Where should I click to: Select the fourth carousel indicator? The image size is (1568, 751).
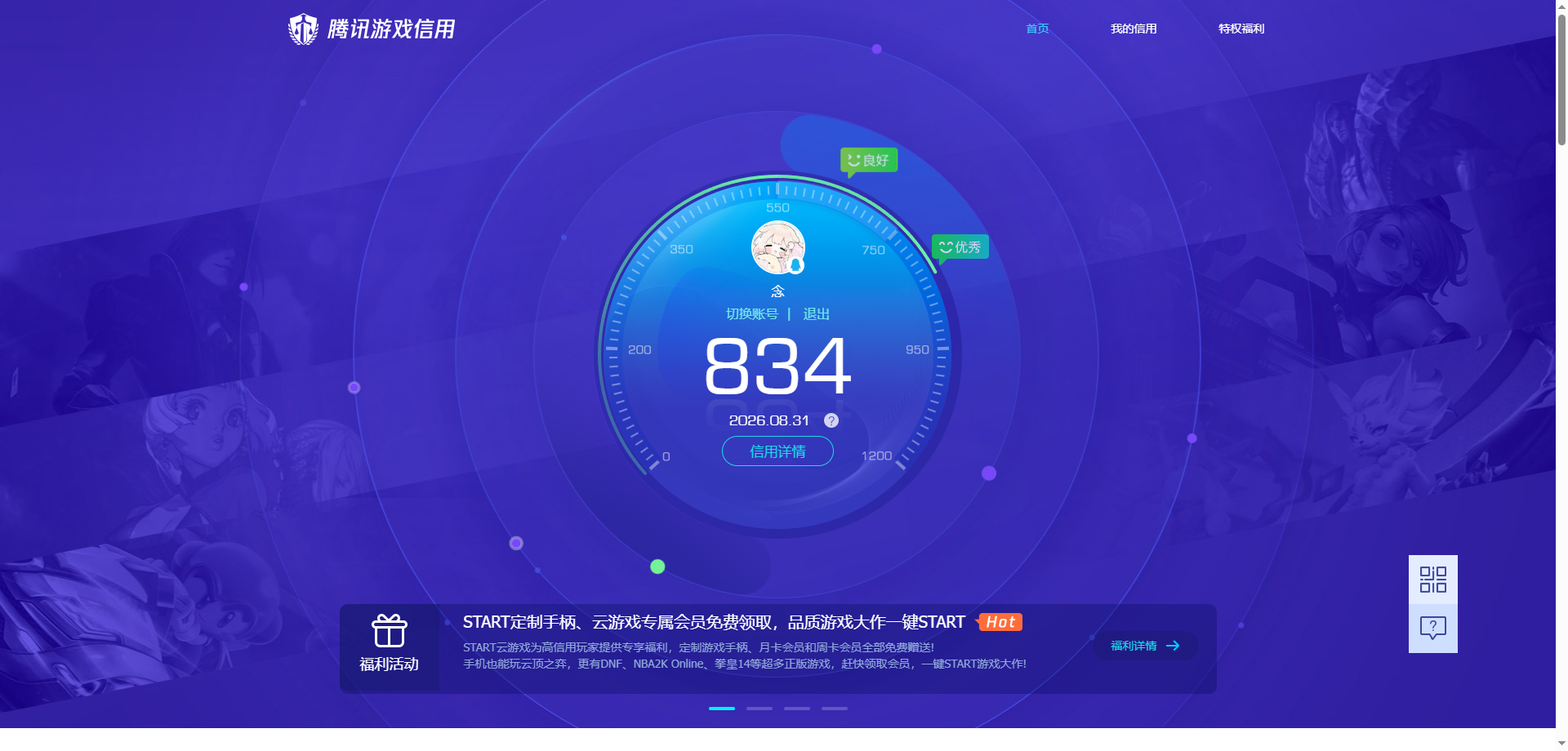835,709
